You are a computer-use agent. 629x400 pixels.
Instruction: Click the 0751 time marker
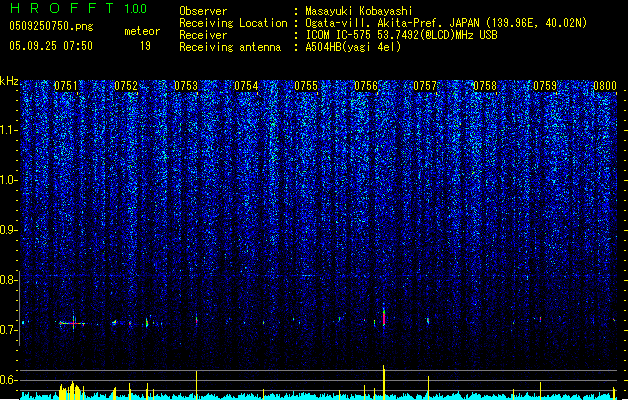tap(66, 86)
